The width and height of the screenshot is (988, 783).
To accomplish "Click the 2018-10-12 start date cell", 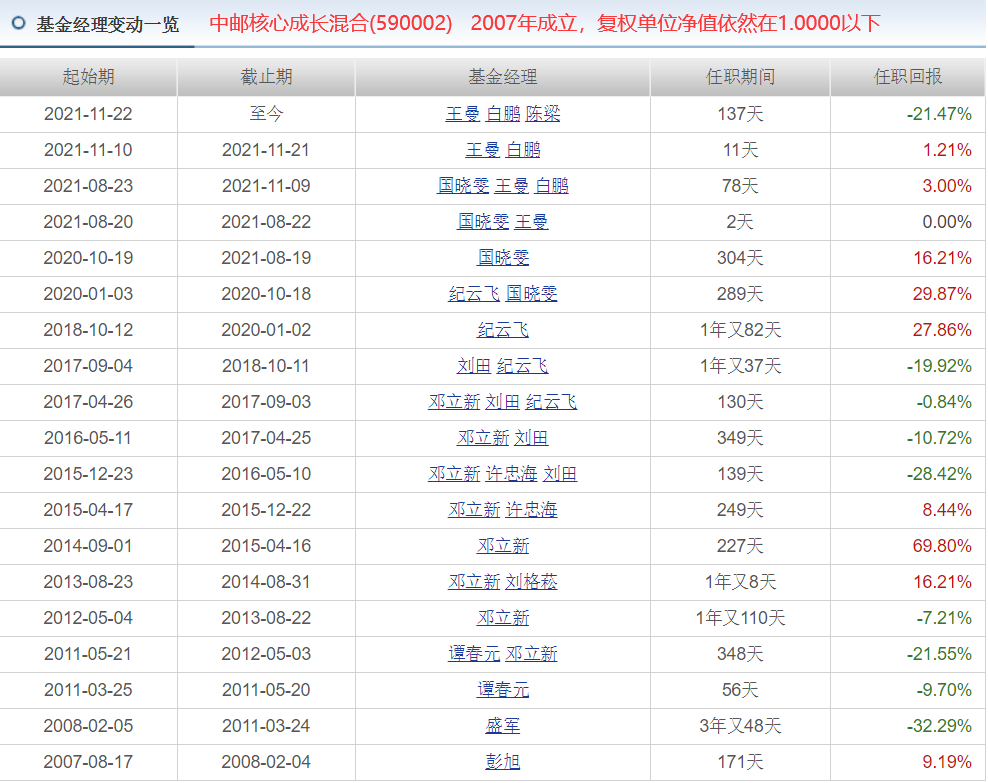I will [x=88, y=329].
